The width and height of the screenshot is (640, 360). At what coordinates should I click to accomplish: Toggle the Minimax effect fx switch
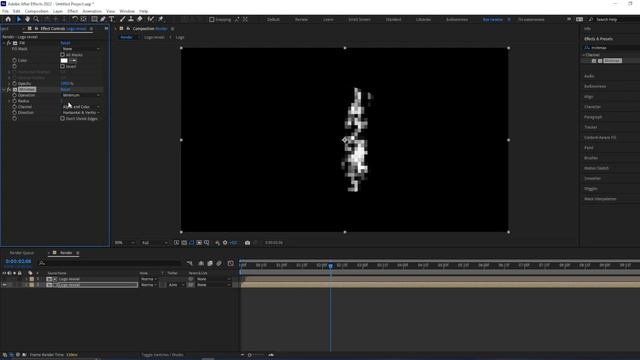tap(9, 89)
